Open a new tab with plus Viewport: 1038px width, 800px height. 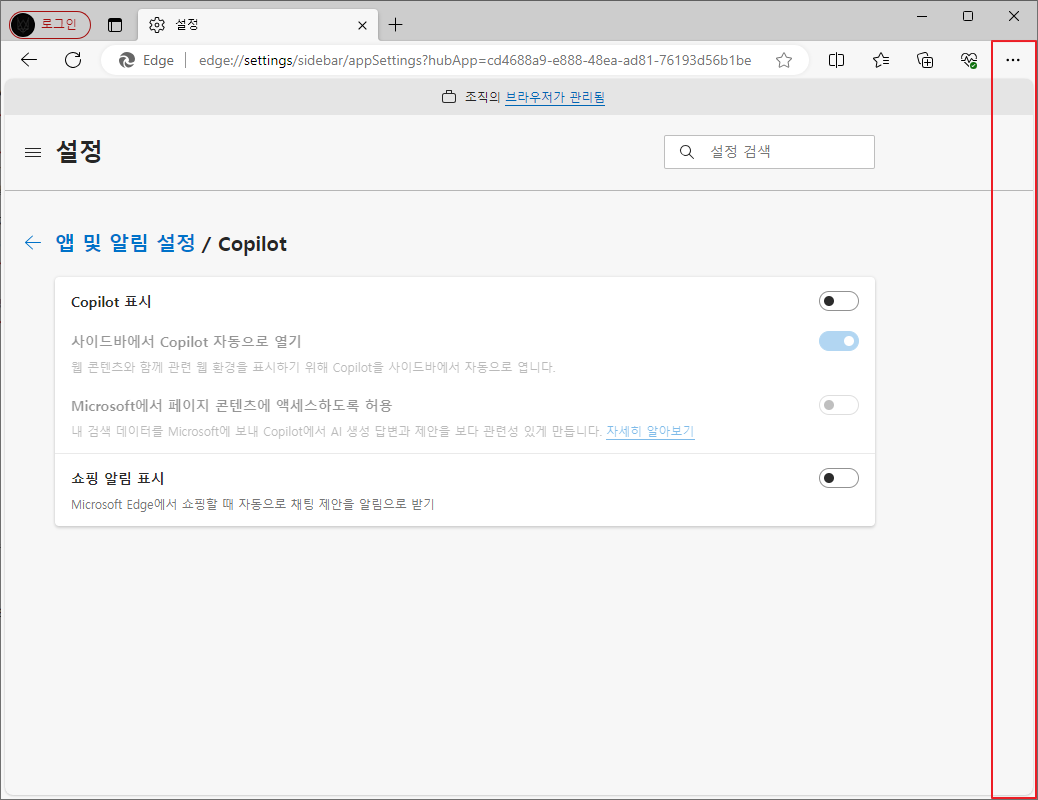[x=395, y=25]
